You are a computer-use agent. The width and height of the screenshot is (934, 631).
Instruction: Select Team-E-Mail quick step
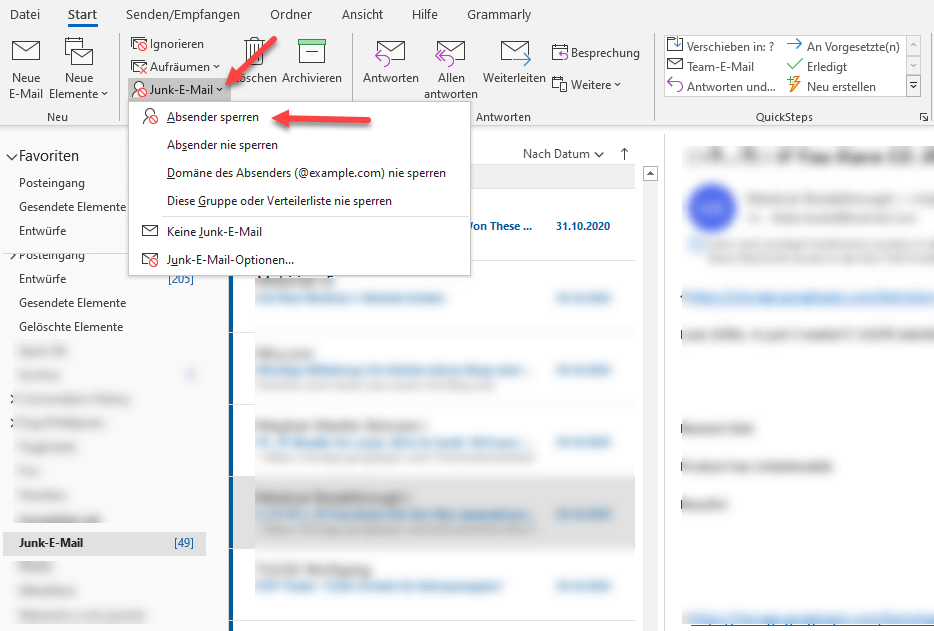pos(711,66)
